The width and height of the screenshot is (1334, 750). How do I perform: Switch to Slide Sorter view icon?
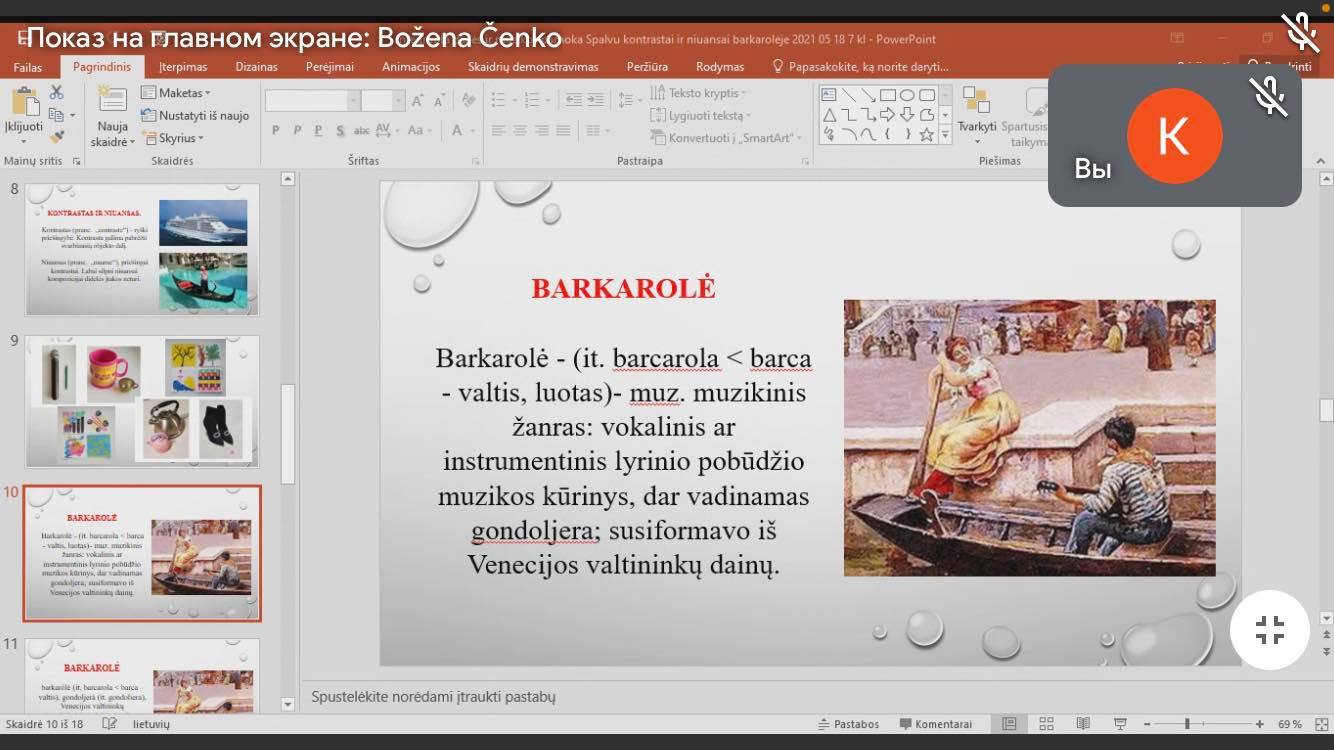(1046, 724)
